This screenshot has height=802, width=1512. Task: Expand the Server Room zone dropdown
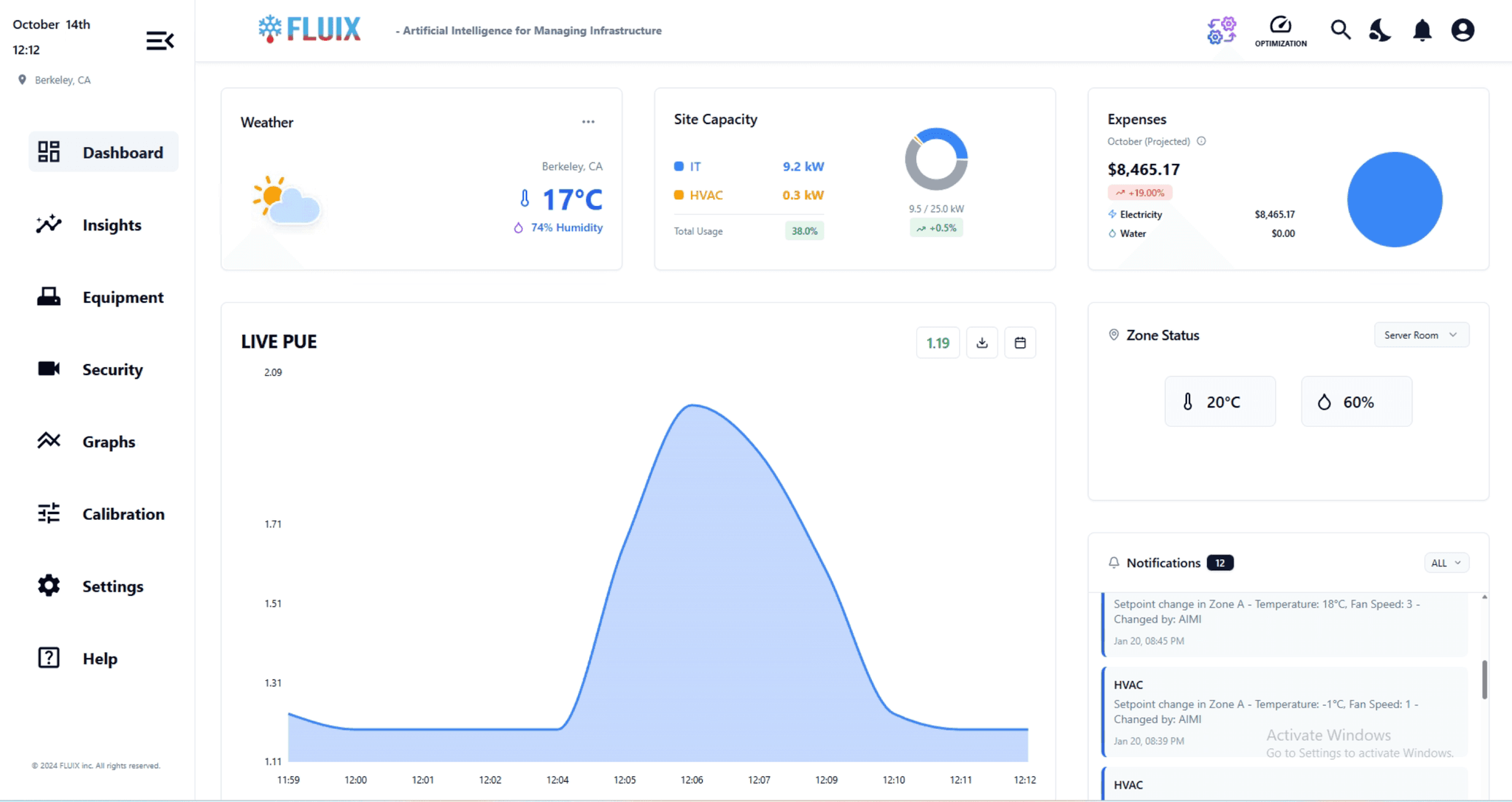pyautogui.click(x=1420, y=335)
